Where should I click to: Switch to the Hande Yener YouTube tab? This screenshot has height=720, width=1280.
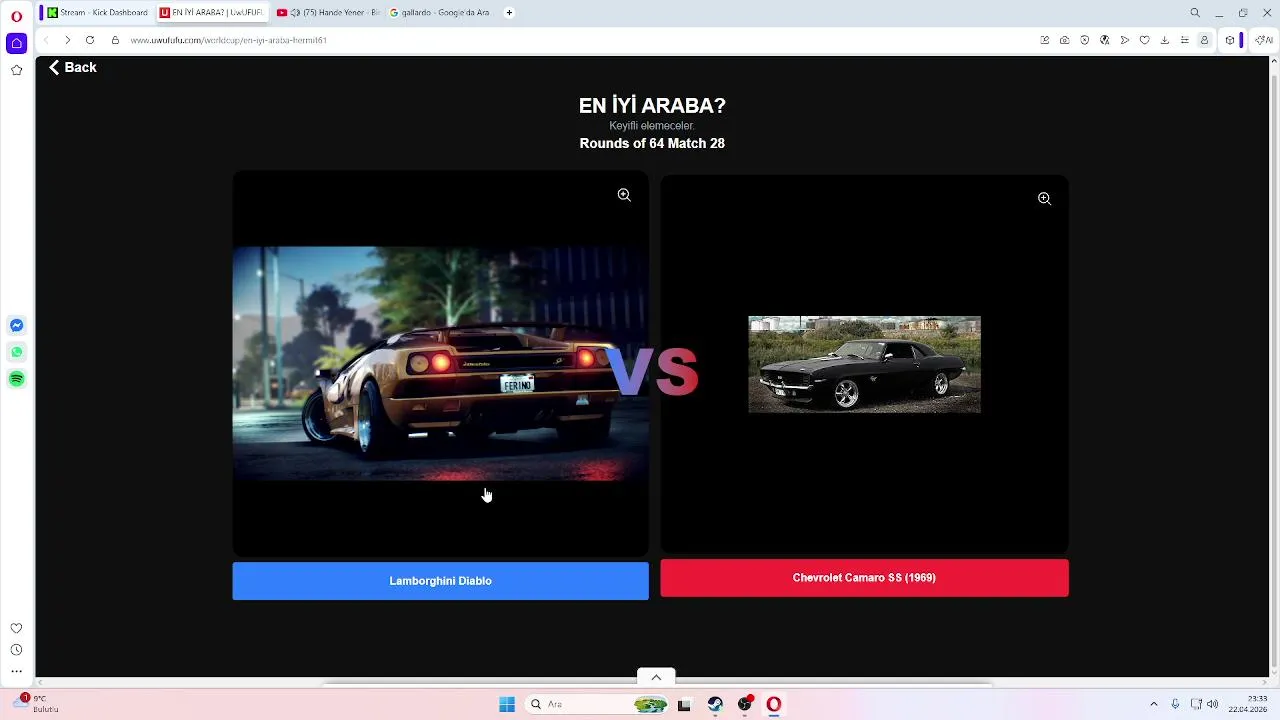[x=328, y=13]
